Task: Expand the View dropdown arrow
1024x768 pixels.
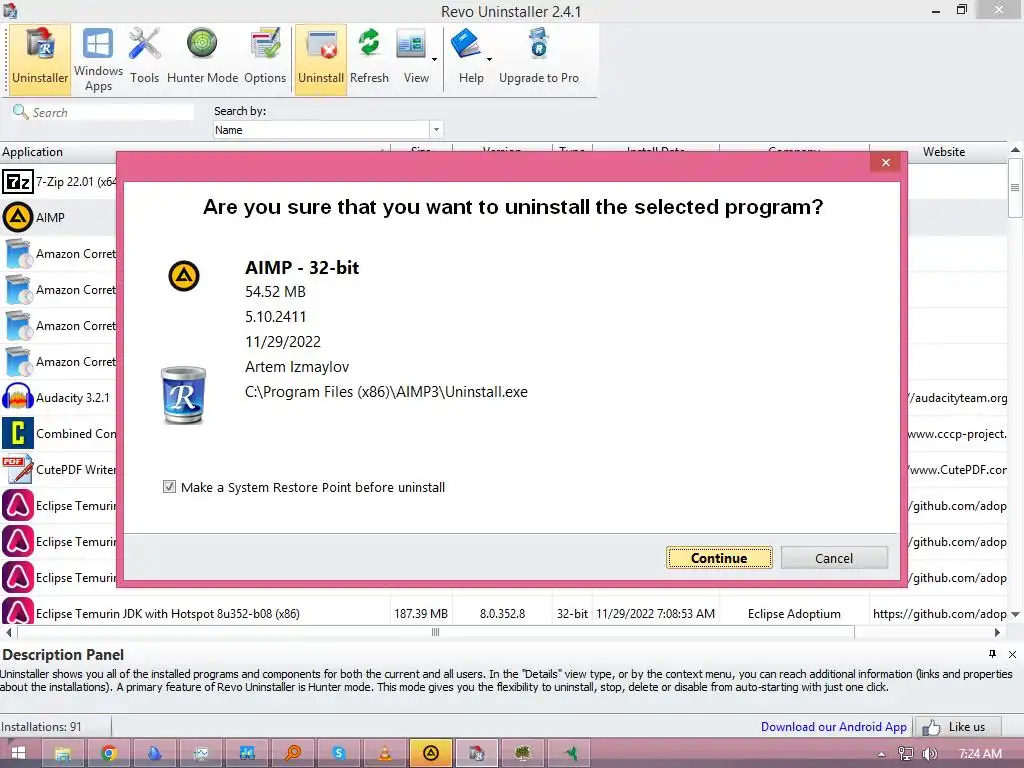Action: pos(434,59)
